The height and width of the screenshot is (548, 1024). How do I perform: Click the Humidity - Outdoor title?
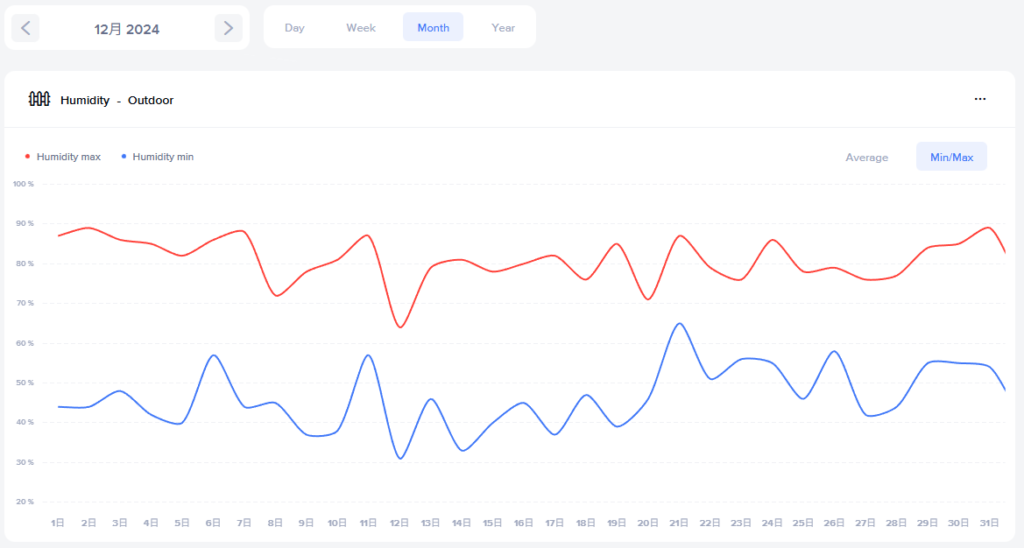tap(117, 100)
